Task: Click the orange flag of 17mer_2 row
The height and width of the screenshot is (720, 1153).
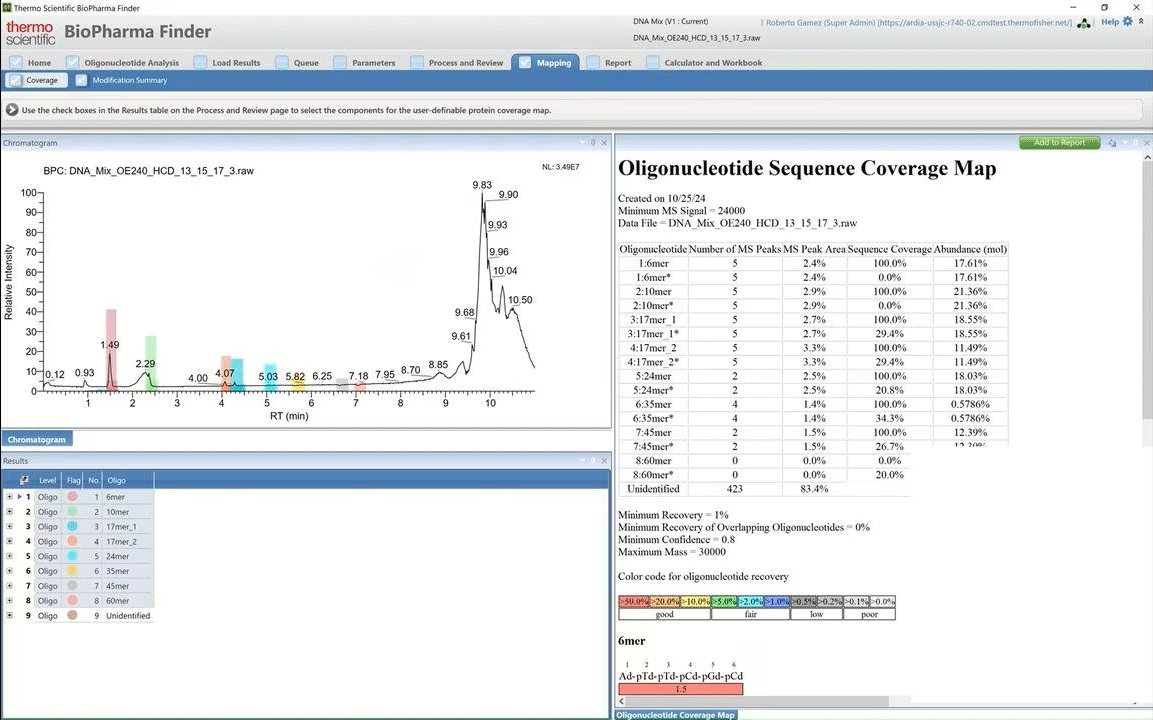Action: coord(72,541)
